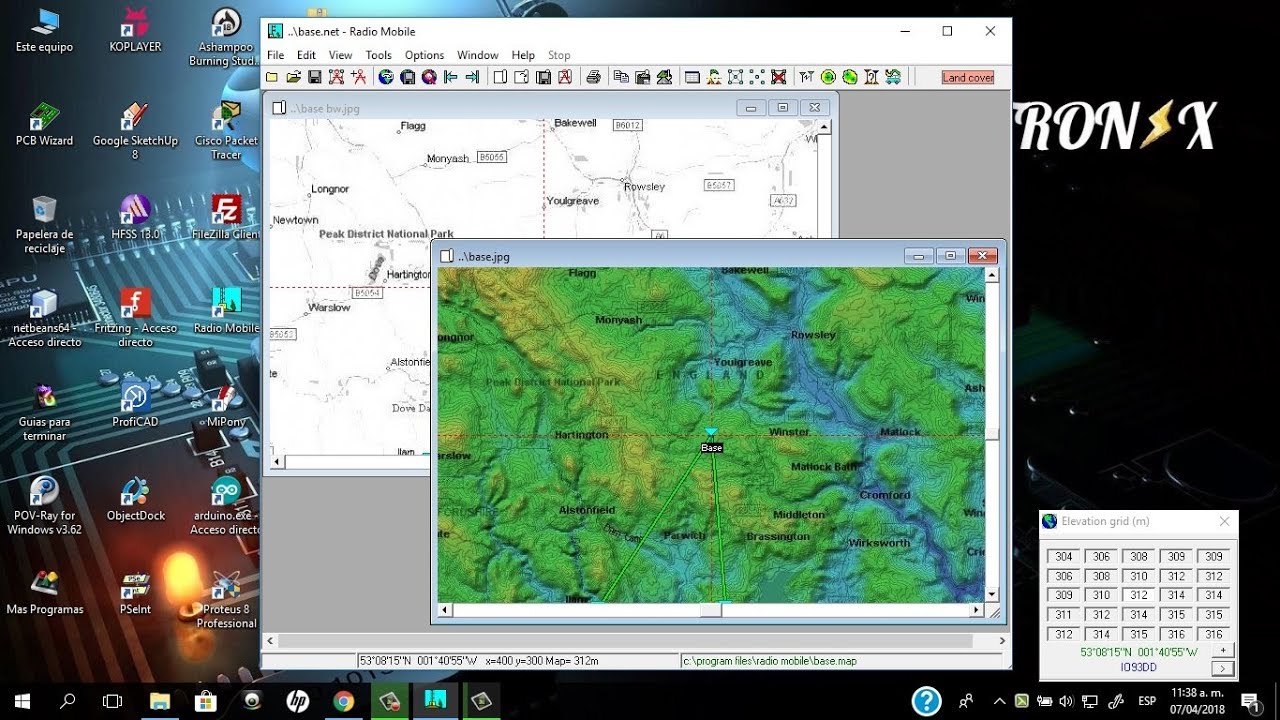
Task: Click the taskbar clock showing 11:38 a. m.
Action: (1198, 701)
